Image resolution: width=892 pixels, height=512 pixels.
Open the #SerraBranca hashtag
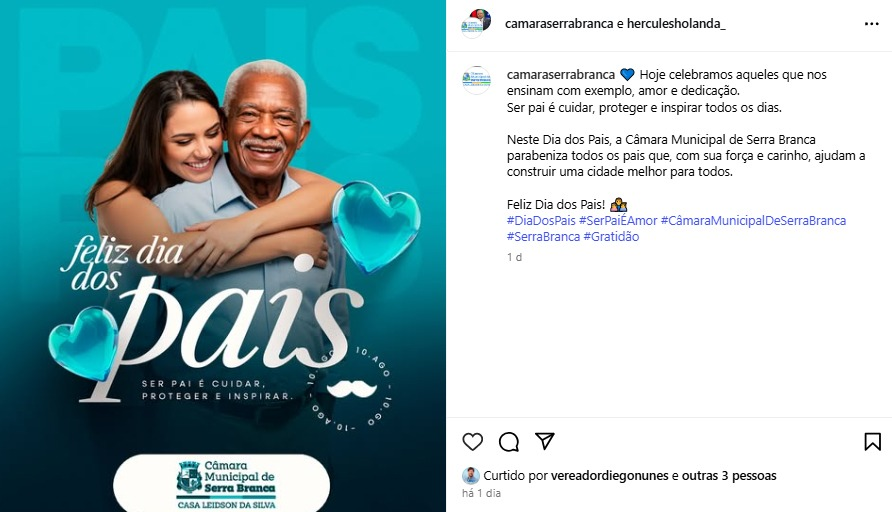point(543,237)
